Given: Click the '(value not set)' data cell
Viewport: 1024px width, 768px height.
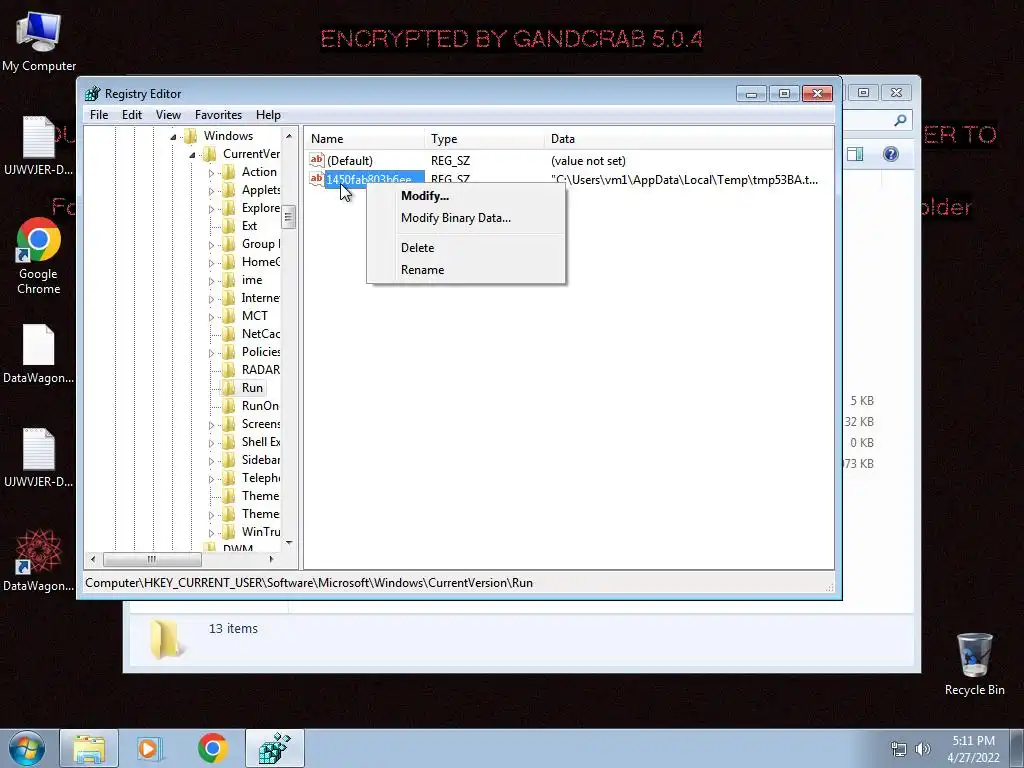Looking at the screenshot, I should pos(588,161).
